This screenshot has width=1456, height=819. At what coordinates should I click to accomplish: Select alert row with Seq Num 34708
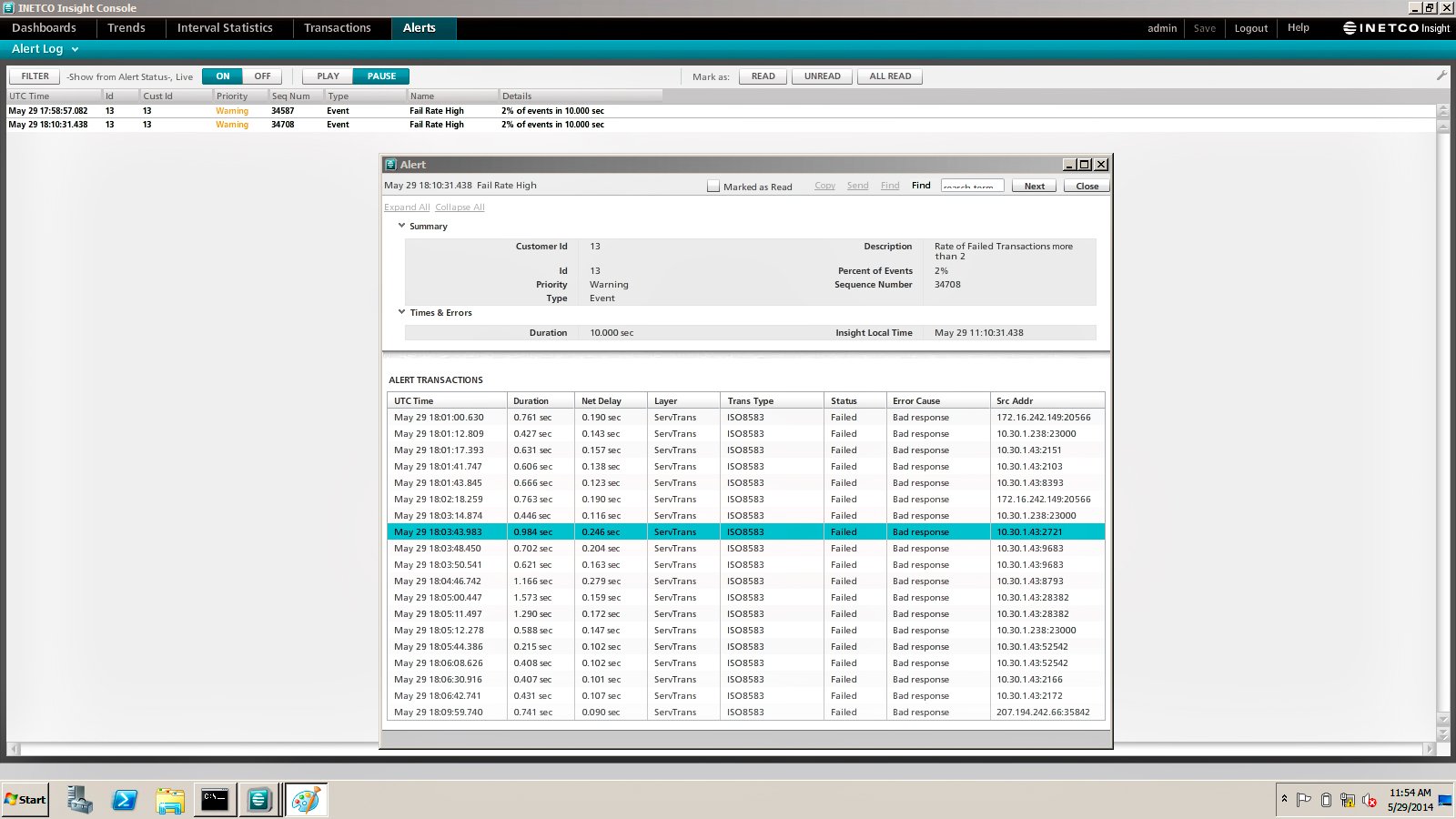721,125
